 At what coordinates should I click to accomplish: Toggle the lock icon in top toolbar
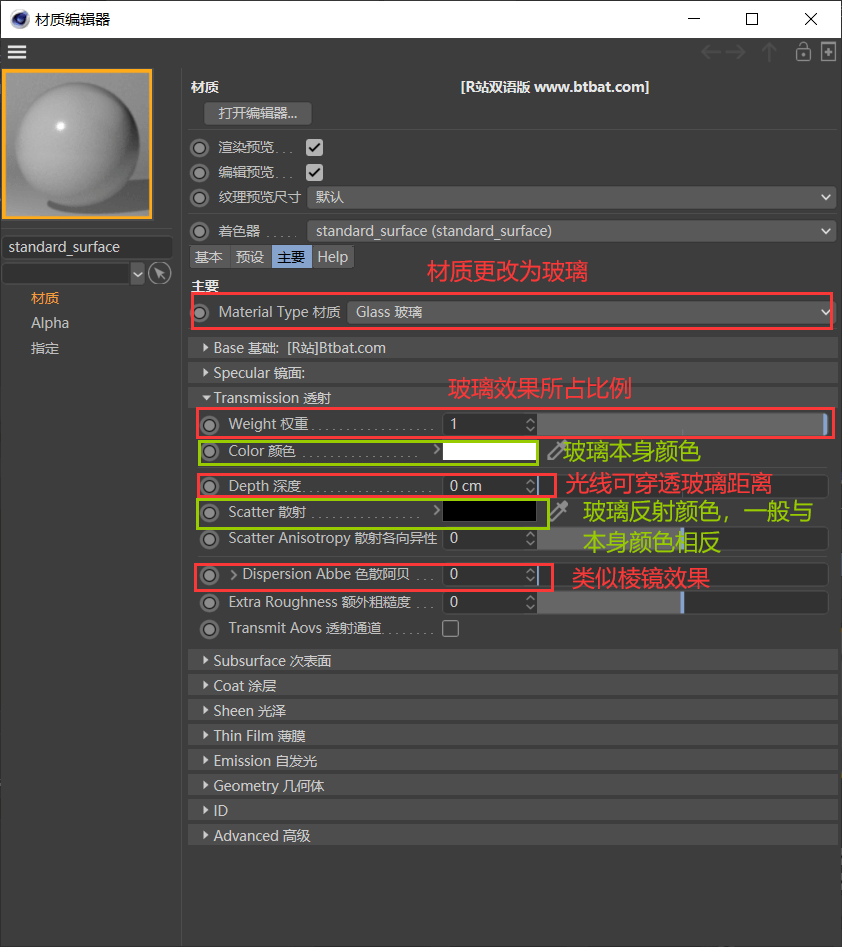(x=803, y=52)
